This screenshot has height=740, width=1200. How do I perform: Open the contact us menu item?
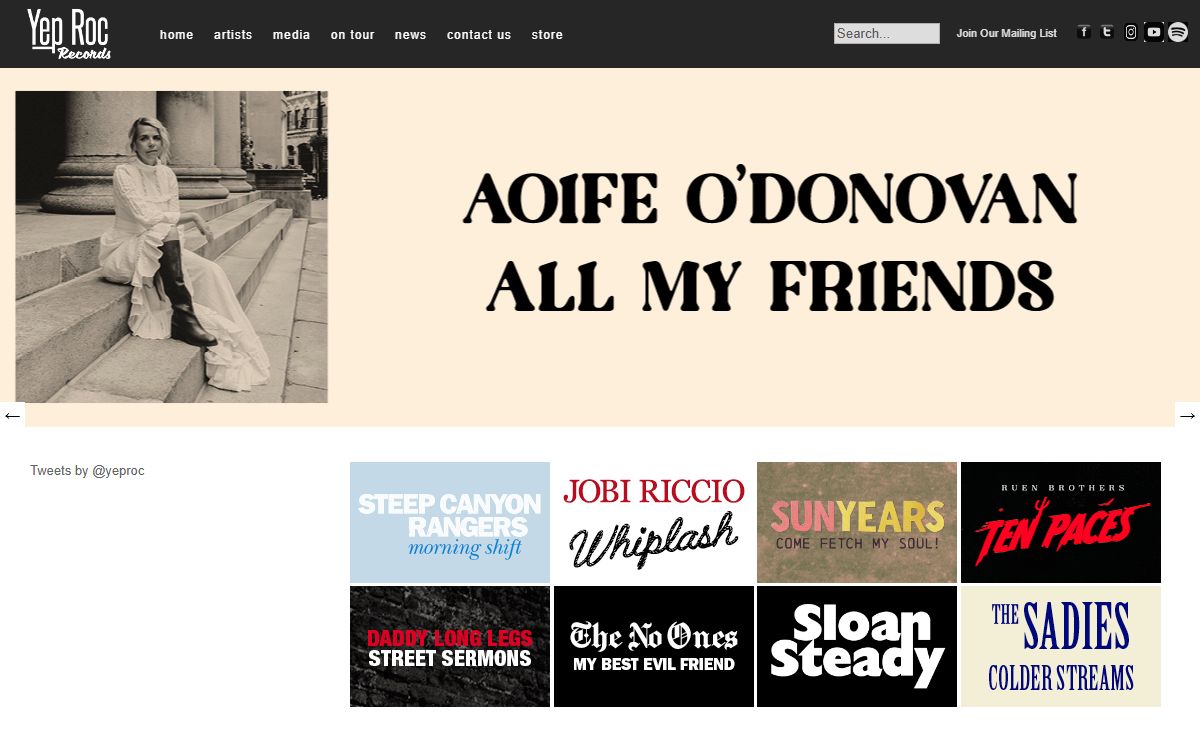479,35
